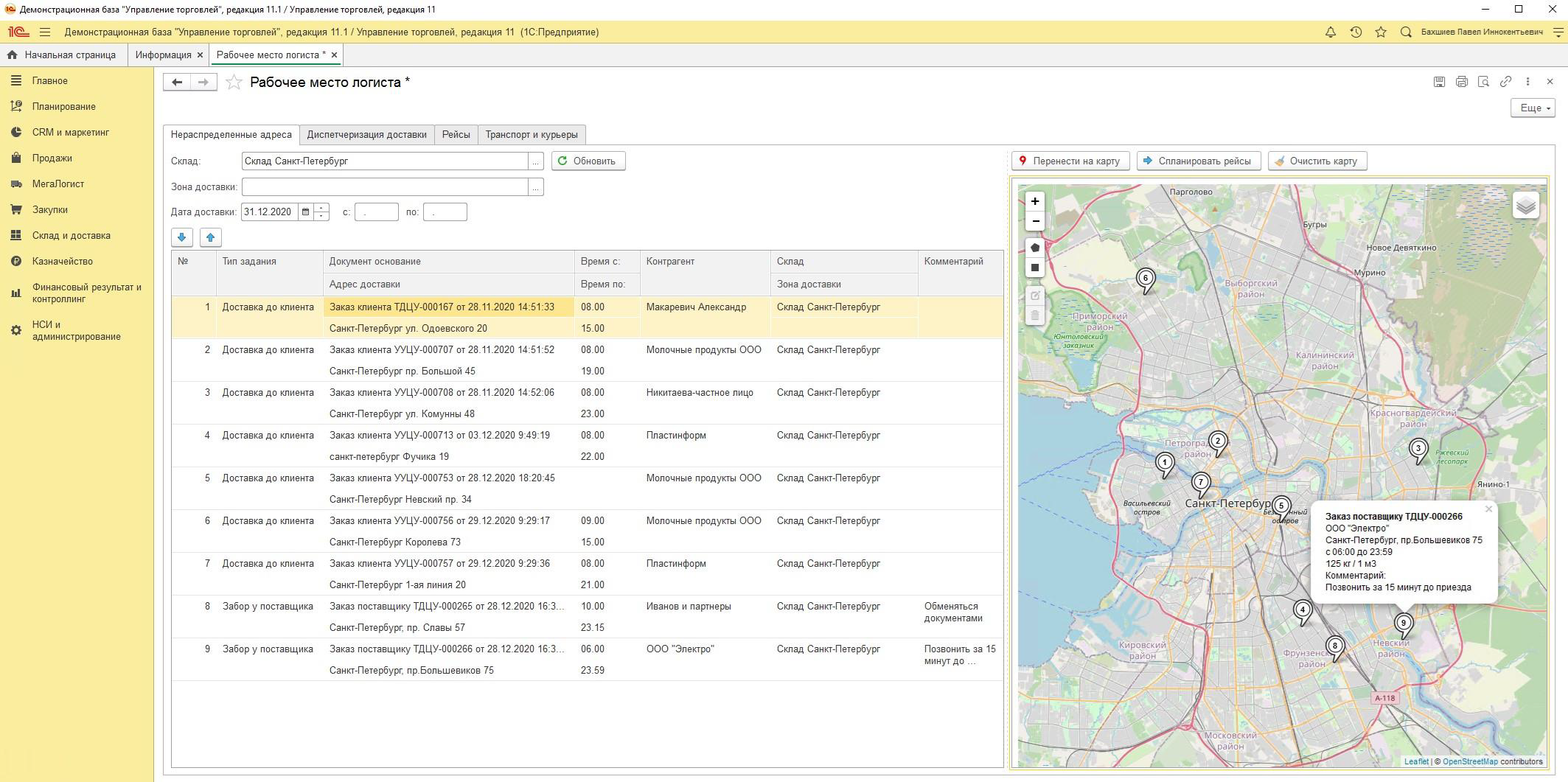Click map marker number 8
The image size is (1568, 782).
pyautogui.click(x=1334, y=648)
